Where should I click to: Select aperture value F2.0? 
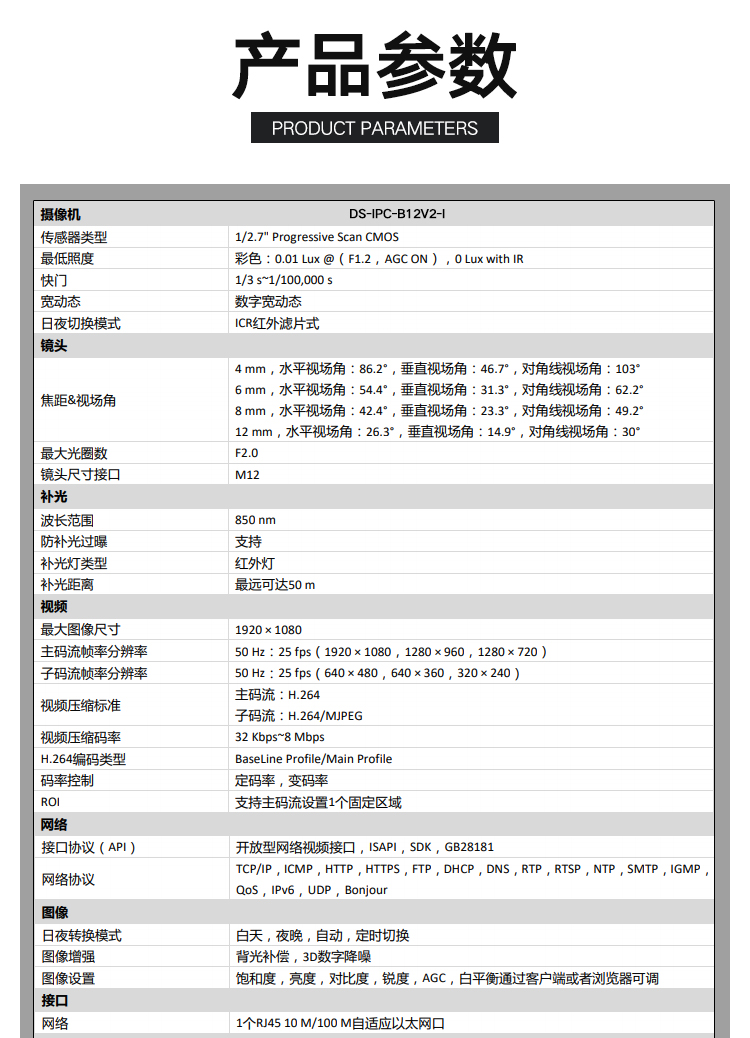(x=246, y=453)
